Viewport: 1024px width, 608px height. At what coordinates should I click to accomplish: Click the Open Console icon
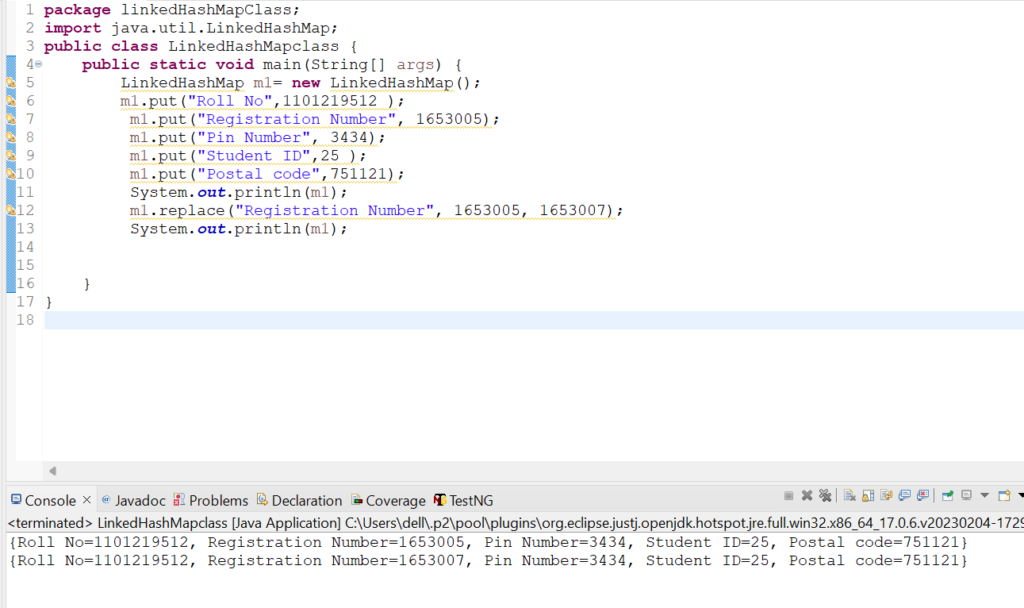coord(1004,496)
